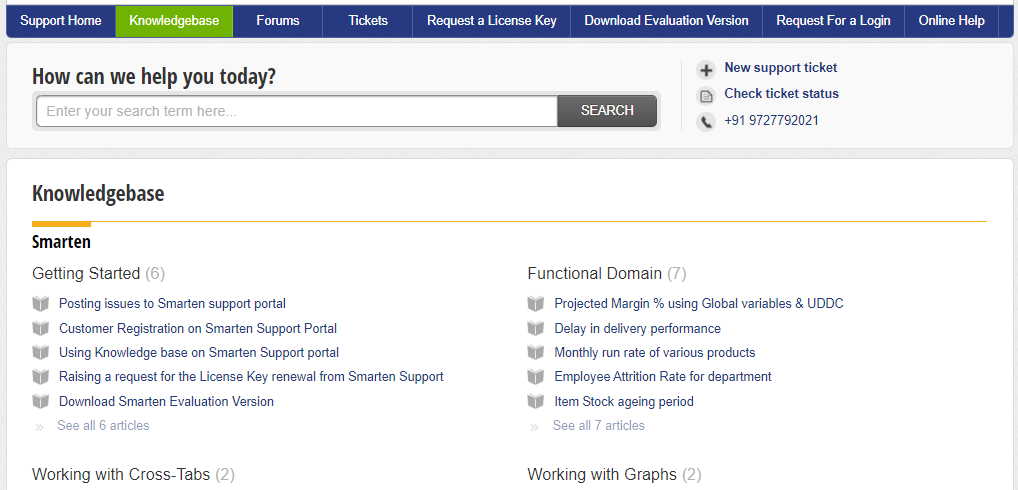The image size is (1018, 490).
Task: Open Download Evaluation Version tab
Action: pos(666,21)
